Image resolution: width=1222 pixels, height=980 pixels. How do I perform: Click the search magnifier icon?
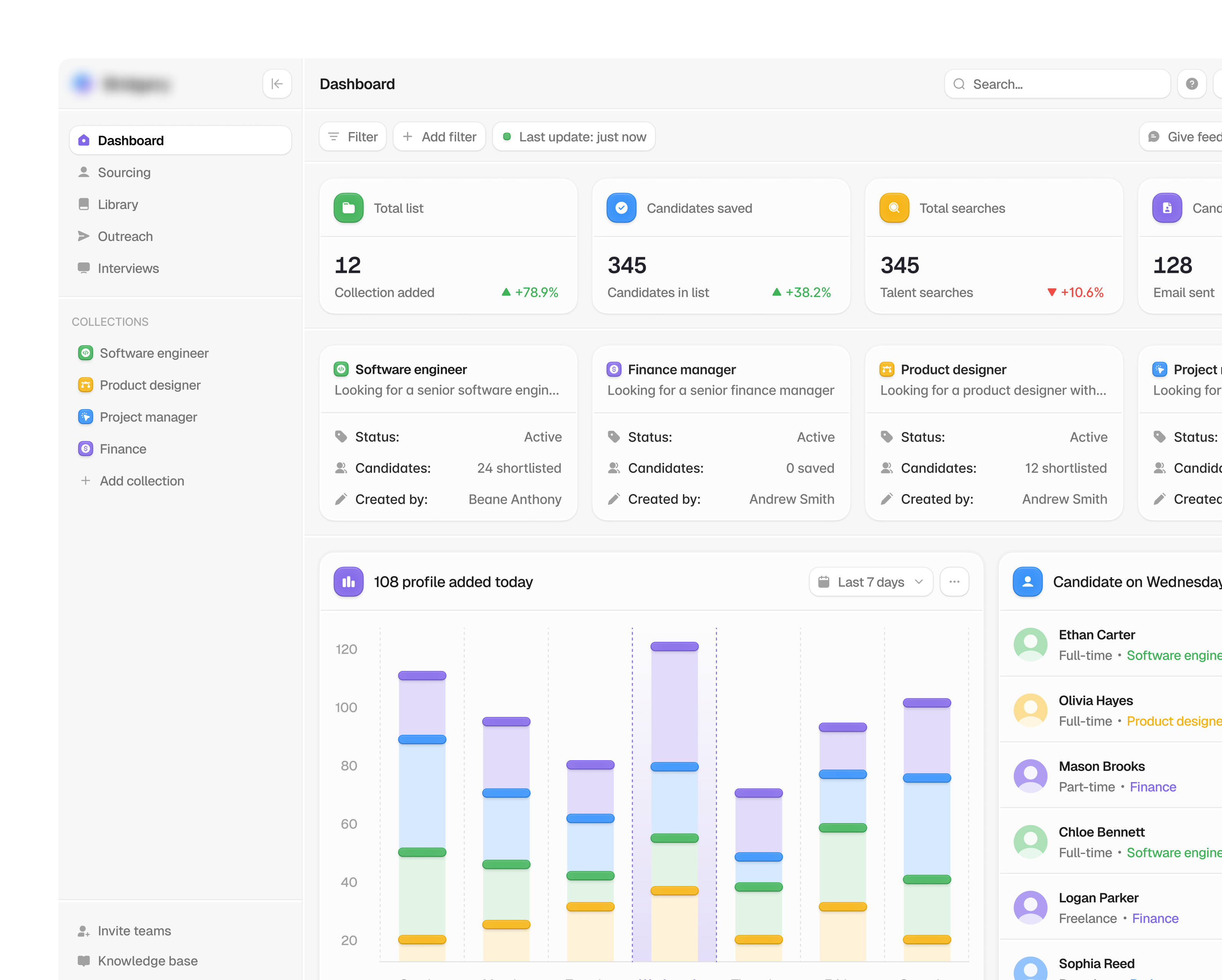coord(959,85)
